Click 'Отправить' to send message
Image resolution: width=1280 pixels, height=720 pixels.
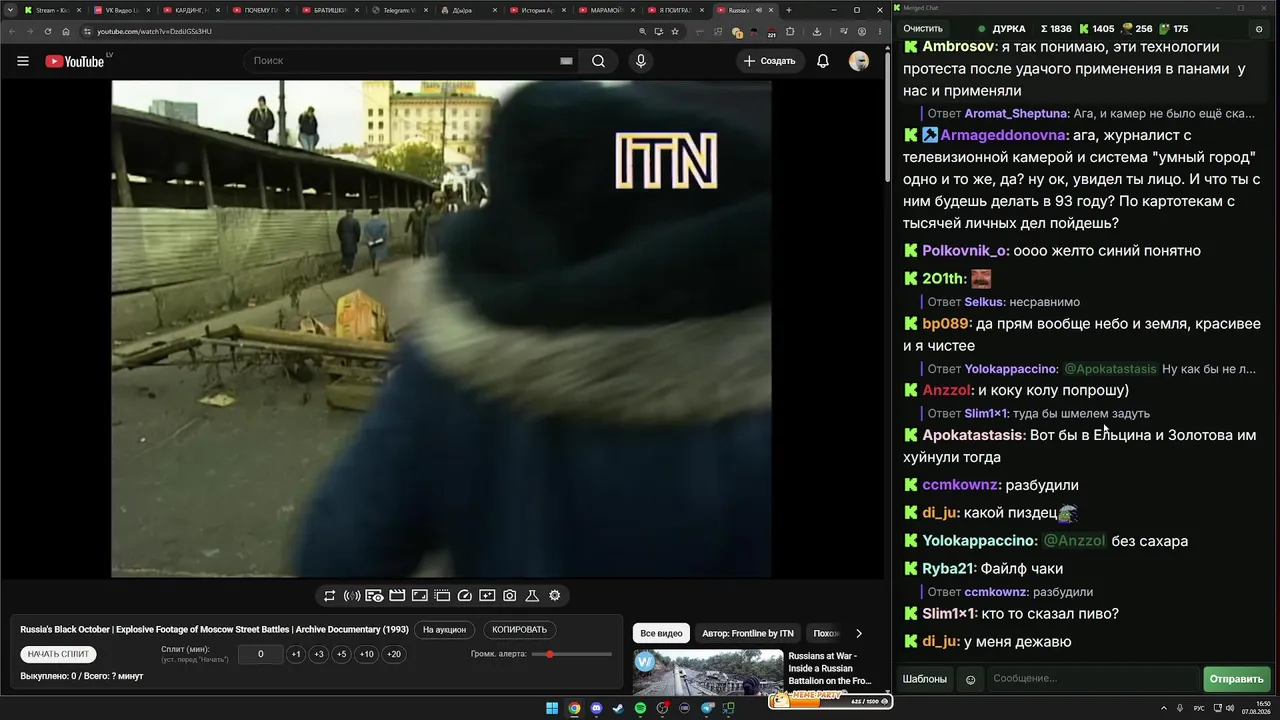(x=1237, y=680)
